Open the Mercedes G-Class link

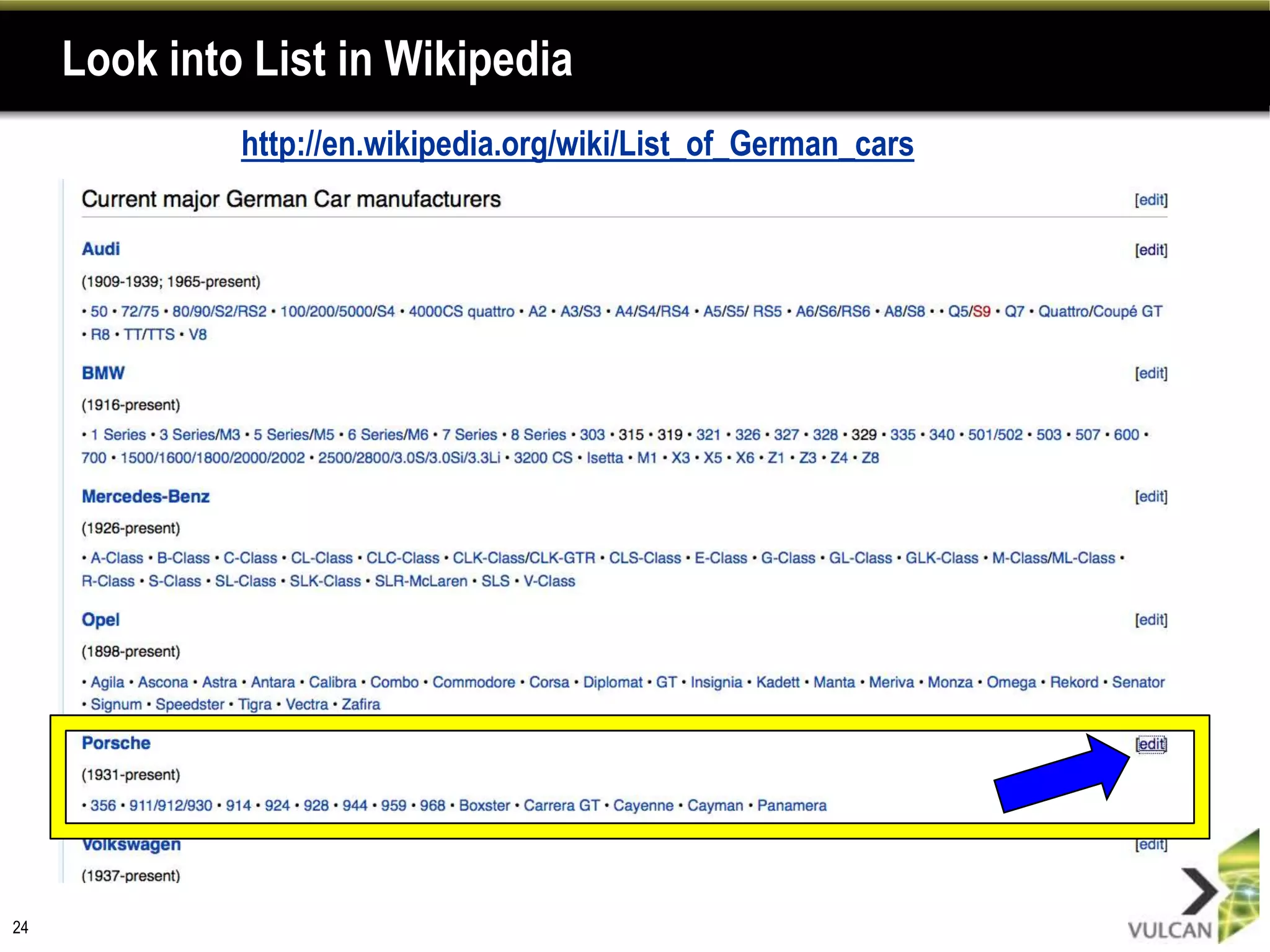pyautogui.click(x=788, y=558)
